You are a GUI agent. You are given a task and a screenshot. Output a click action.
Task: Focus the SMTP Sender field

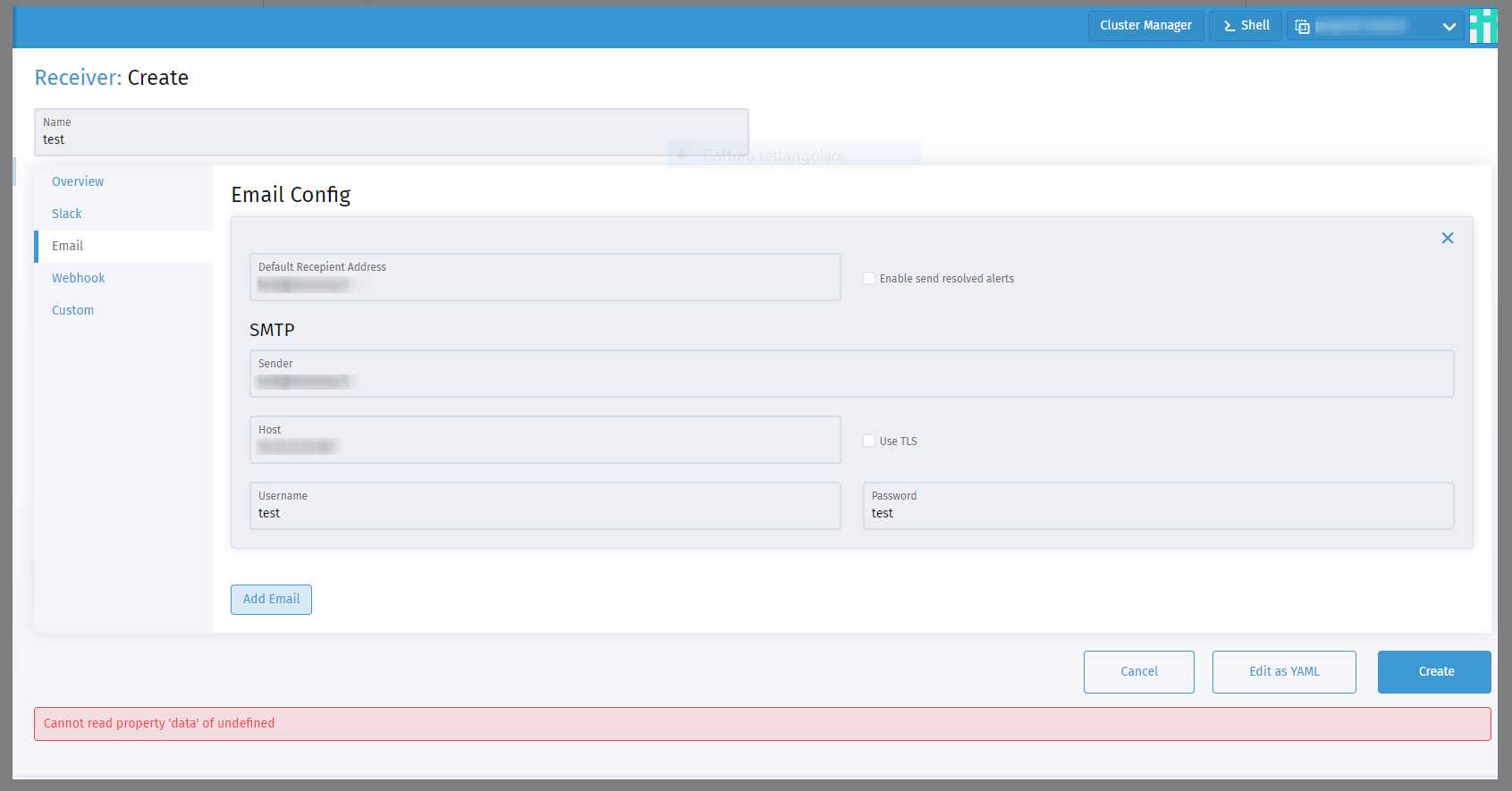pos(852,374)
